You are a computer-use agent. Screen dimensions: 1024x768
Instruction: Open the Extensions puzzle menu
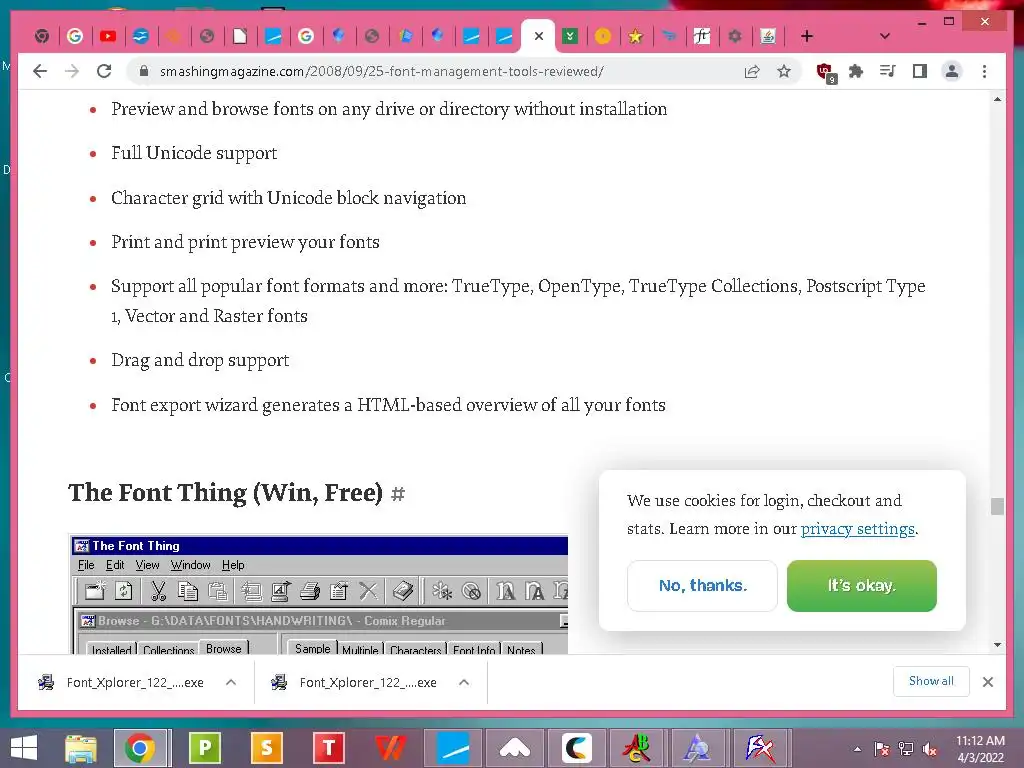[x=856, y=71]
